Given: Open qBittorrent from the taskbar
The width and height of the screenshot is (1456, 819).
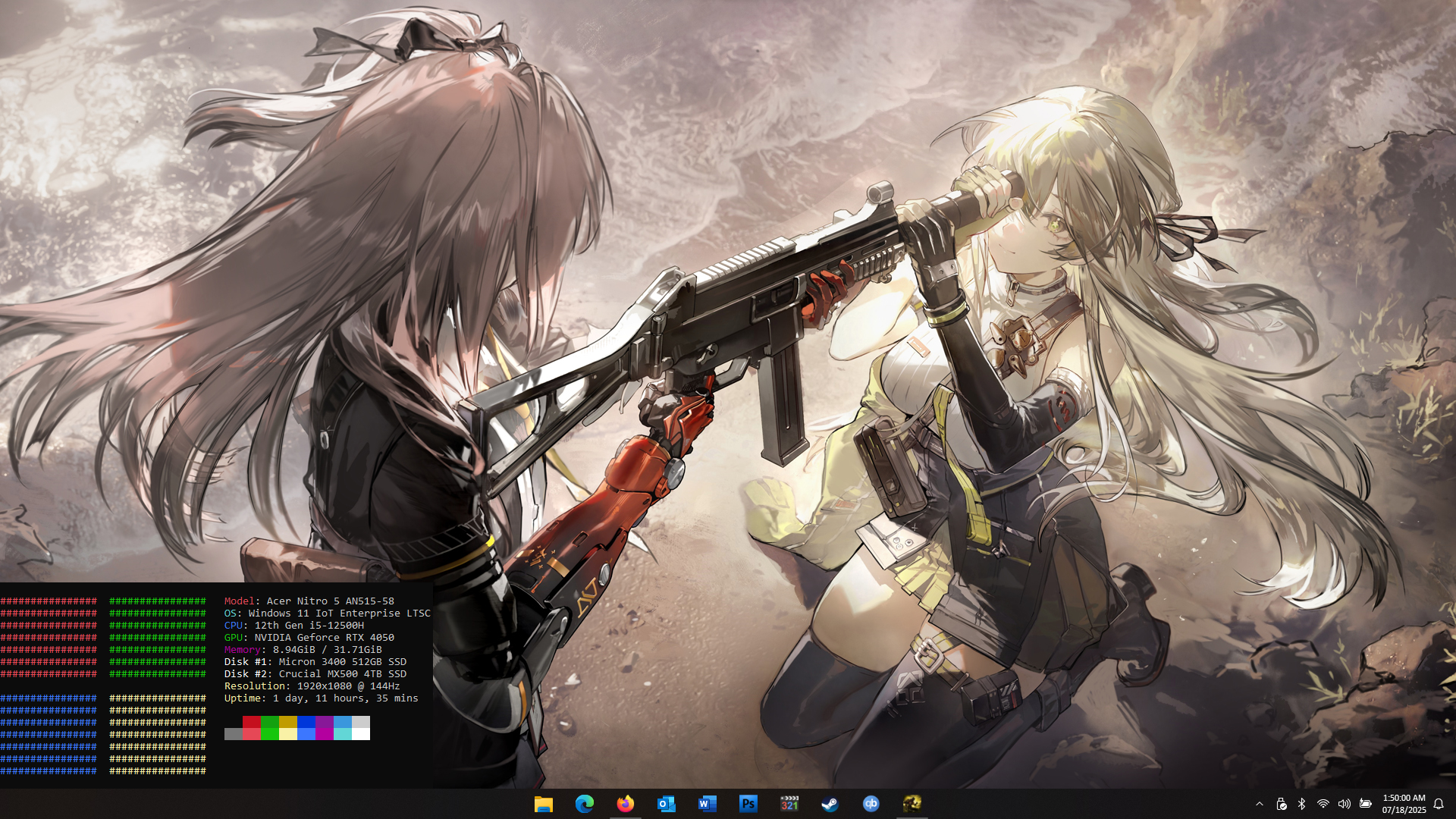Looking at the screenshot, I should coord(871,804).
